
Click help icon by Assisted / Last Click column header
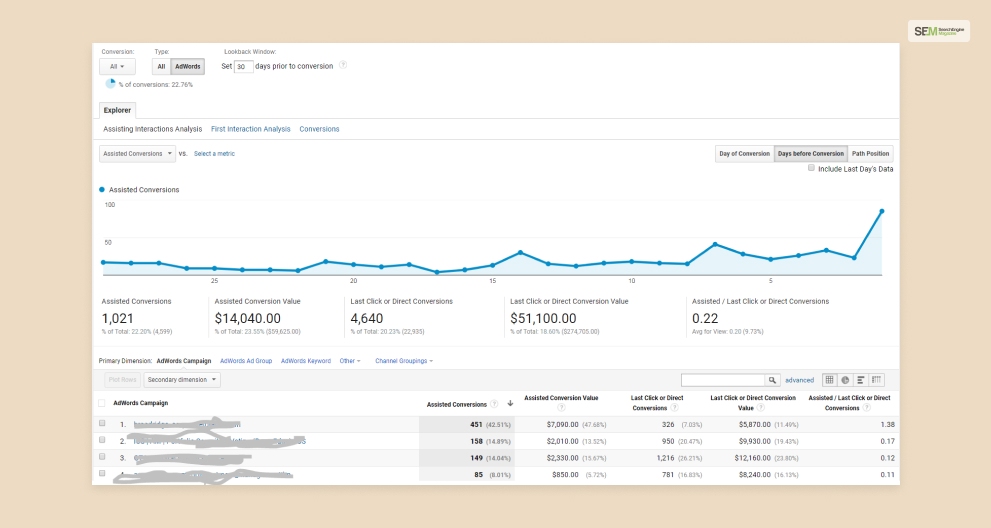(867, 408)
